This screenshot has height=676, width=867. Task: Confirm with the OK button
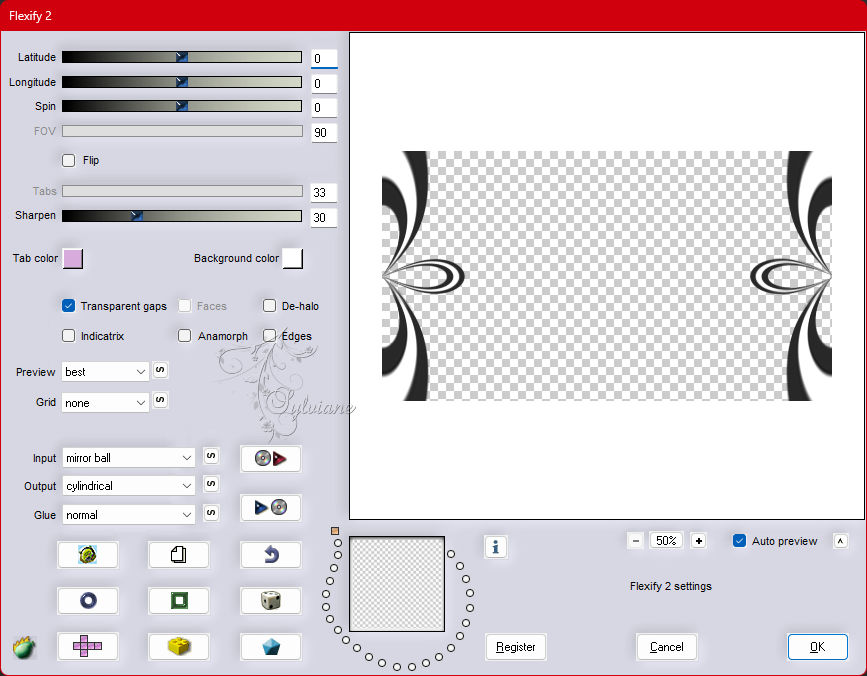pyautogui.click(x=817, y=647)
